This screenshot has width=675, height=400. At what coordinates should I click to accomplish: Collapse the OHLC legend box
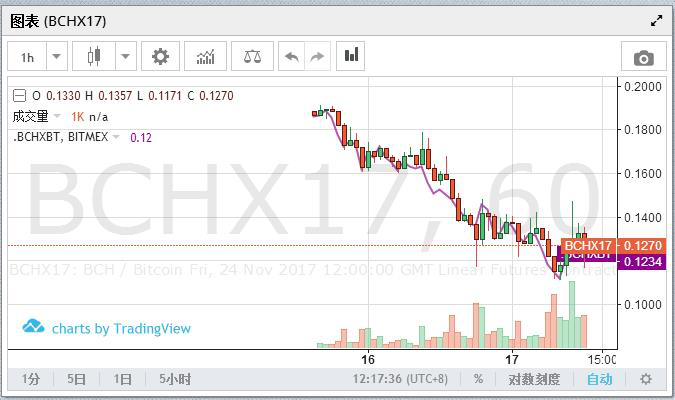point(19,96)
